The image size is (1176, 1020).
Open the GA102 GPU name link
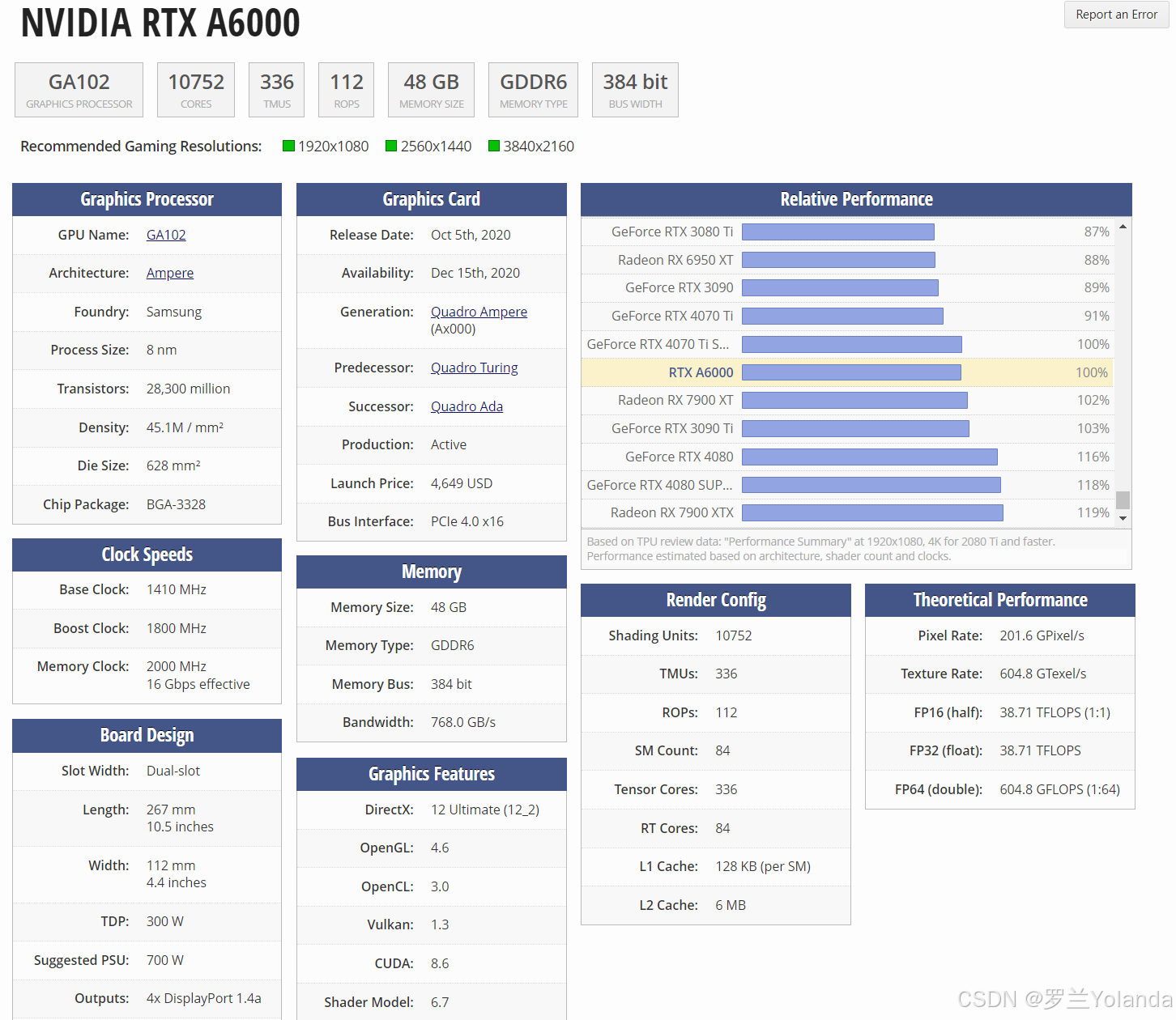166,235
